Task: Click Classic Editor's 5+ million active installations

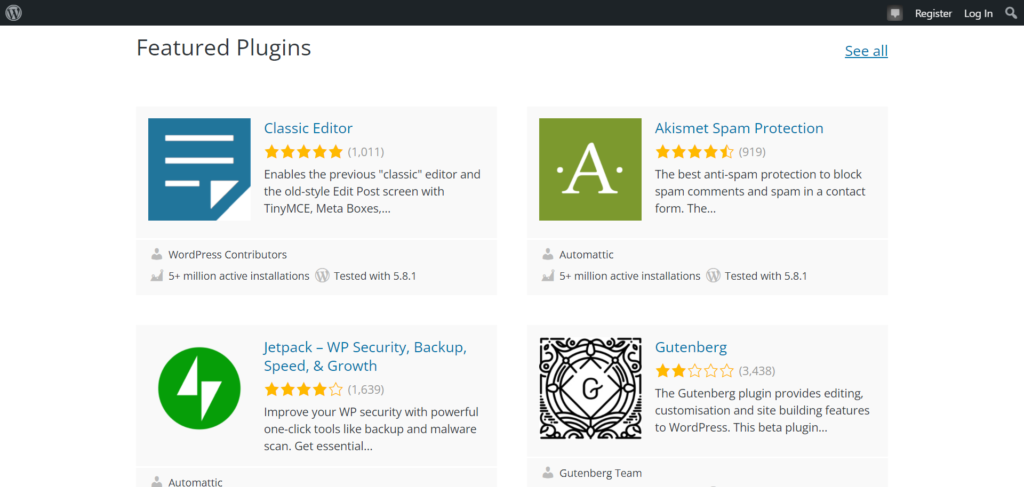Action: (239, 275)
